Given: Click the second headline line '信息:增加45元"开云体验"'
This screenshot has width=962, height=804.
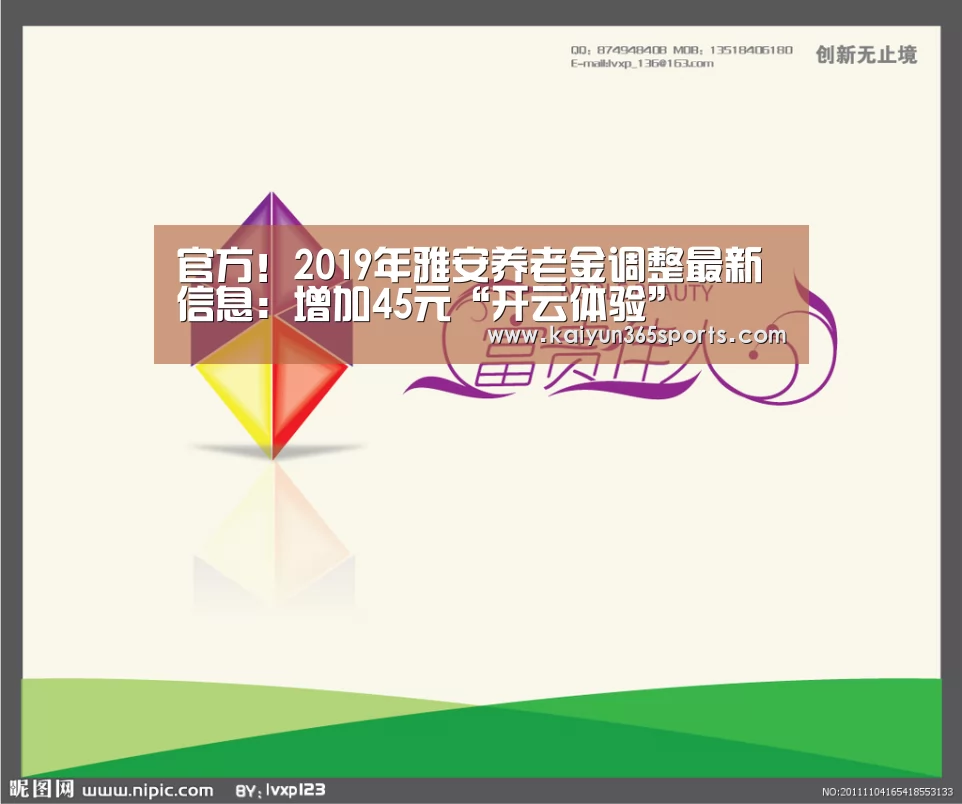Looking at the screenshot, I should (421, 303).
